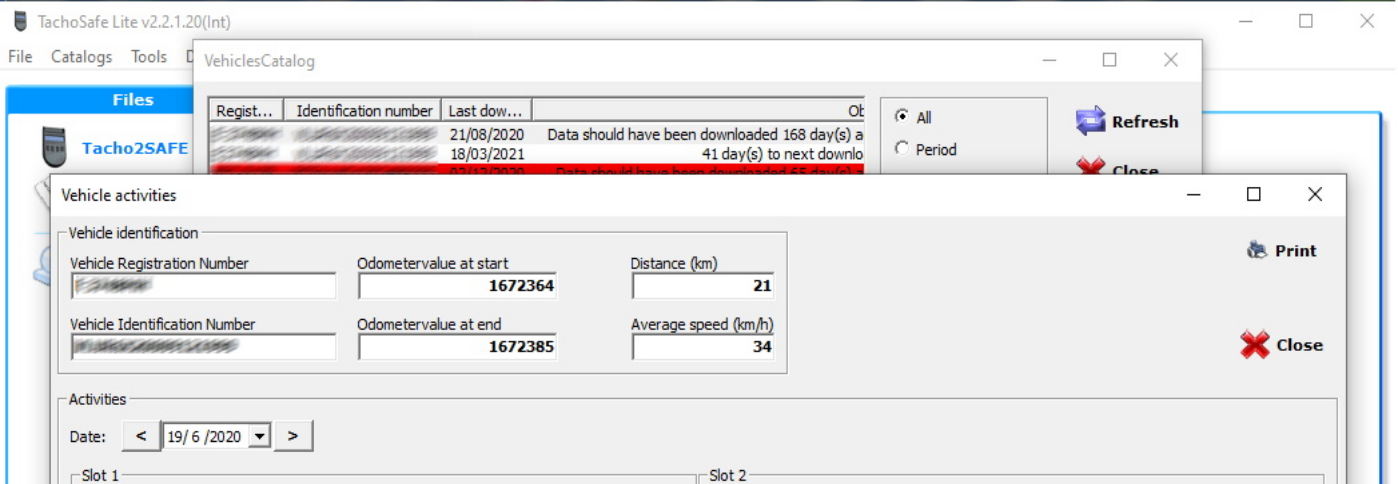Click Odometervalue at start field 1672364
The image size is (1398, 484).
458,286
